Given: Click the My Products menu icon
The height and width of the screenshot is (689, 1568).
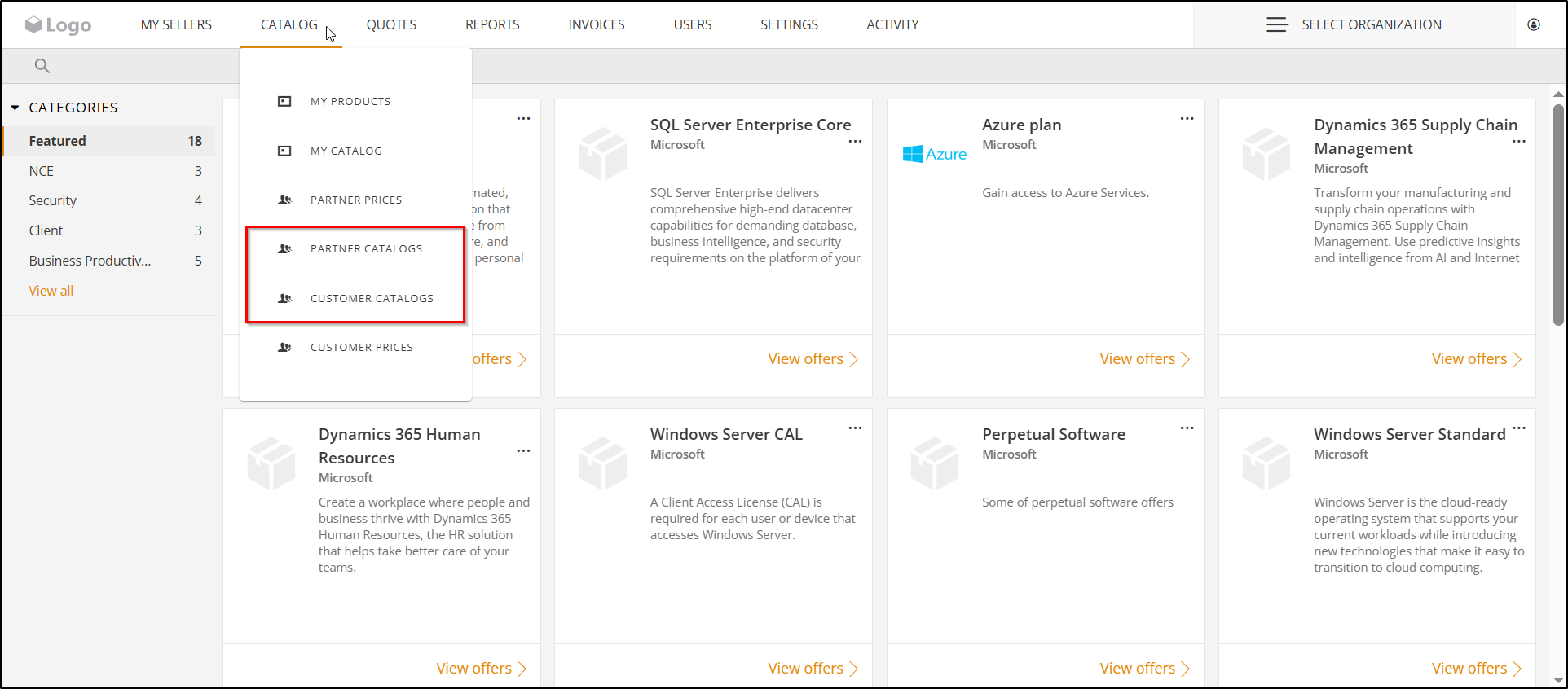Looking at the screenshot, I should click(x=284, y=101).
